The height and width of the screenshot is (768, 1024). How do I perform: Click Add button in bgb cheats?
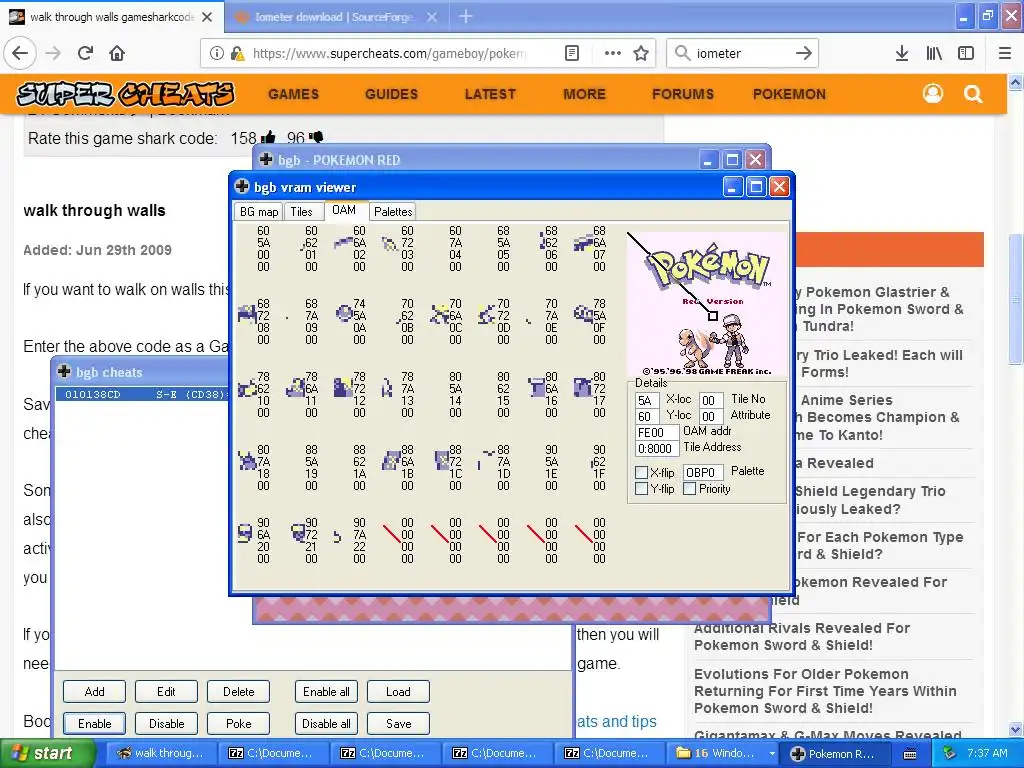94,692
